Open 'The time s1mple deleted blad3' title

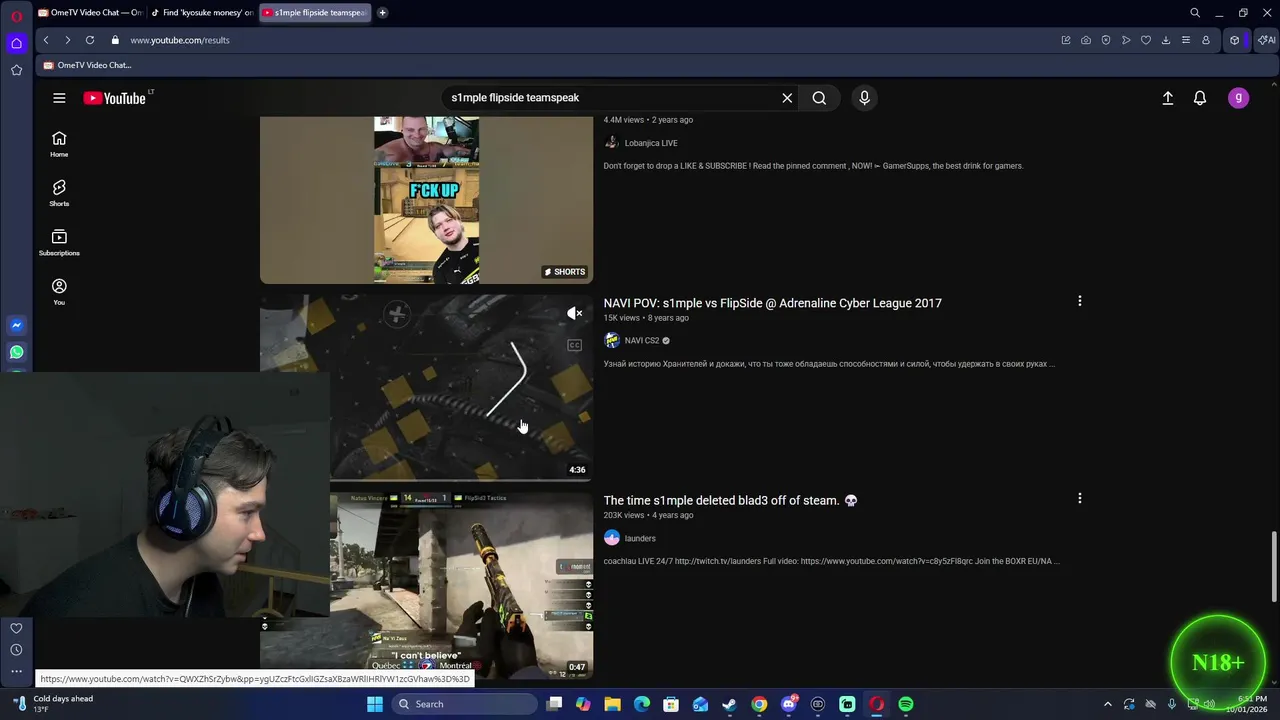click(x=730, y=500)
